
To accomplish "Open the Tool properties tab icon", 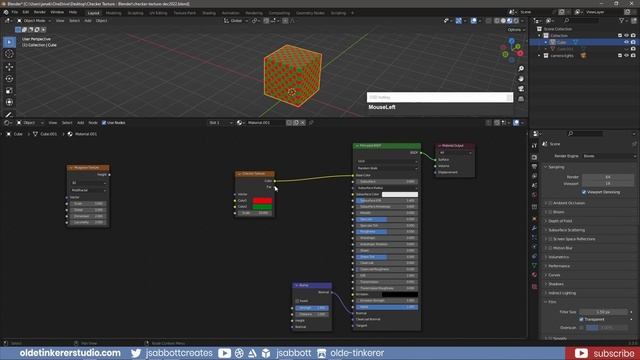I will coord(534,146).
